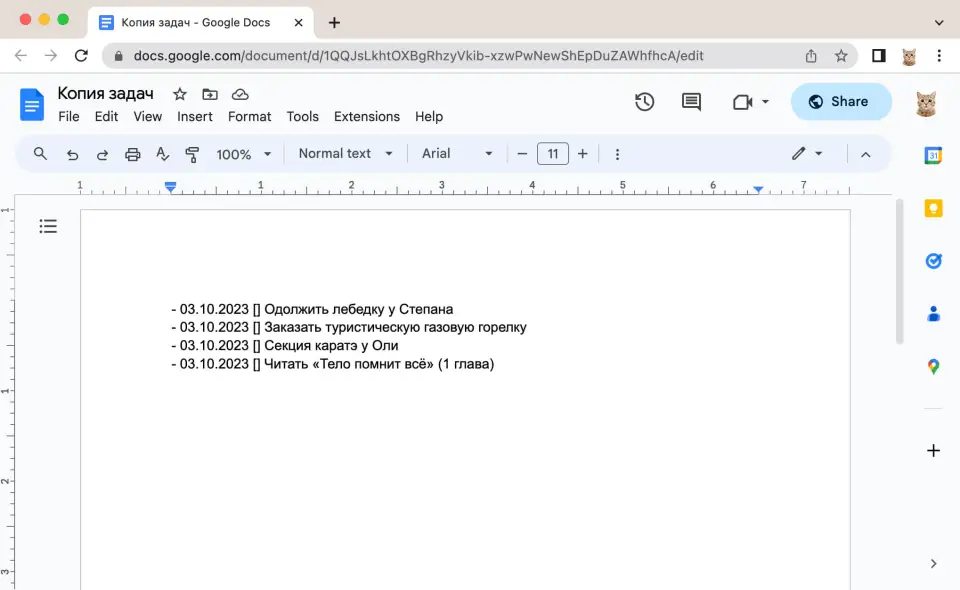Open version history clock icon
Viewport: 960px width, 590px height.
click(x=644, y=101)
